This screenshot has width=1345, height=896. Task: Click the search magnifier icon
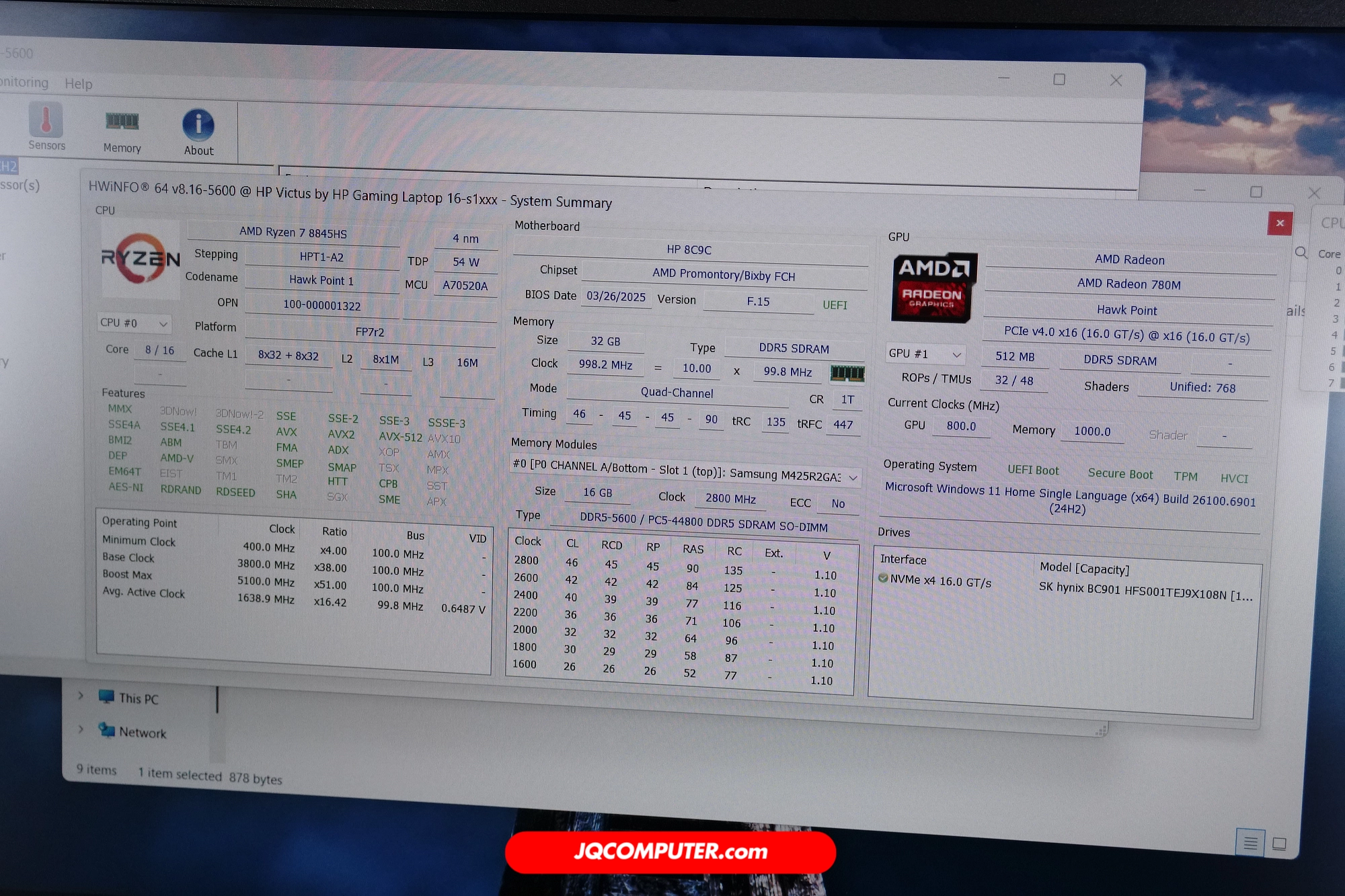click(1301, 253)
